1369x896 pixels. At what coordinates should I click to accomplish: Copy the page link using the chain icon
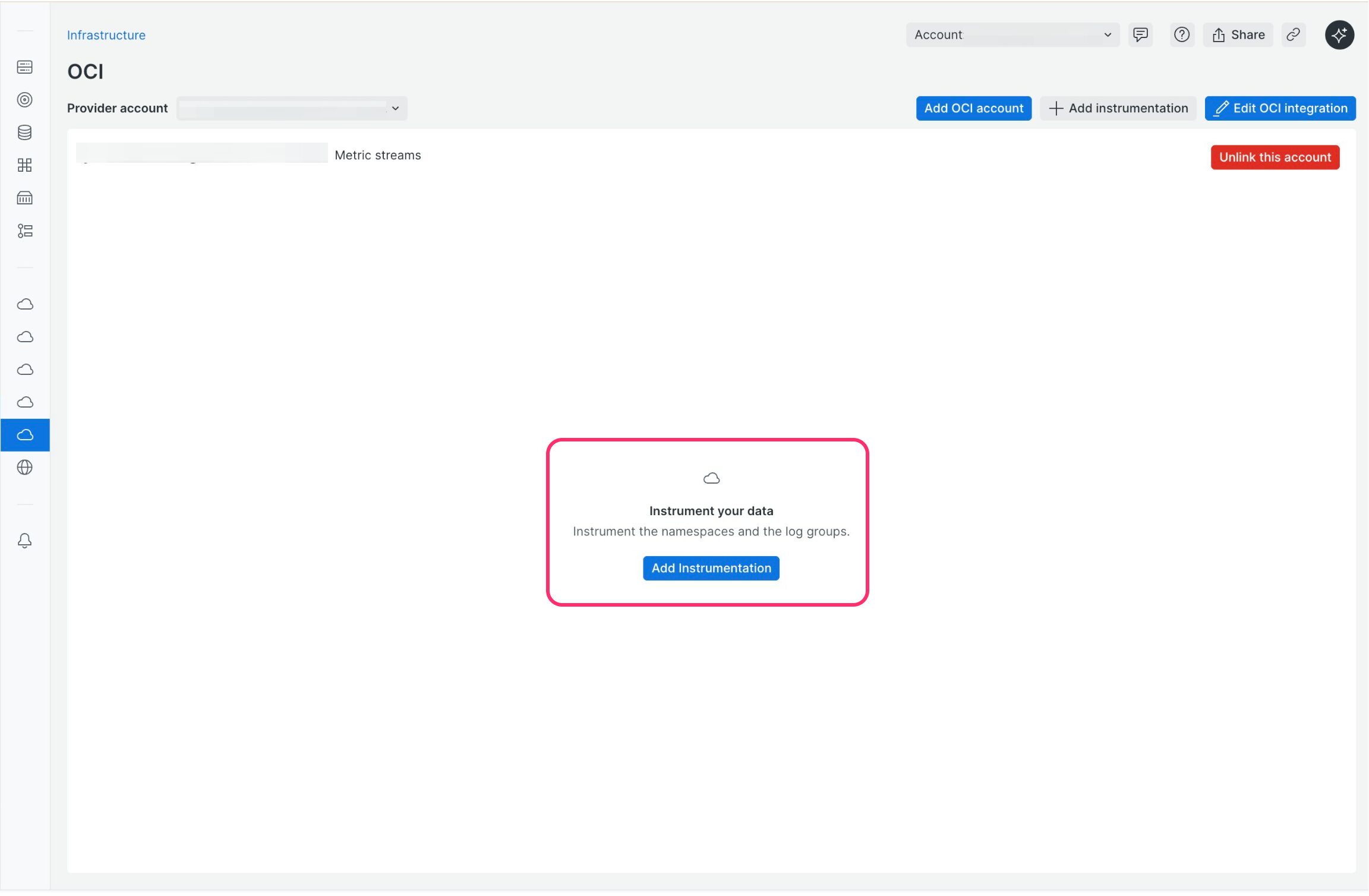pos(1293,34)
